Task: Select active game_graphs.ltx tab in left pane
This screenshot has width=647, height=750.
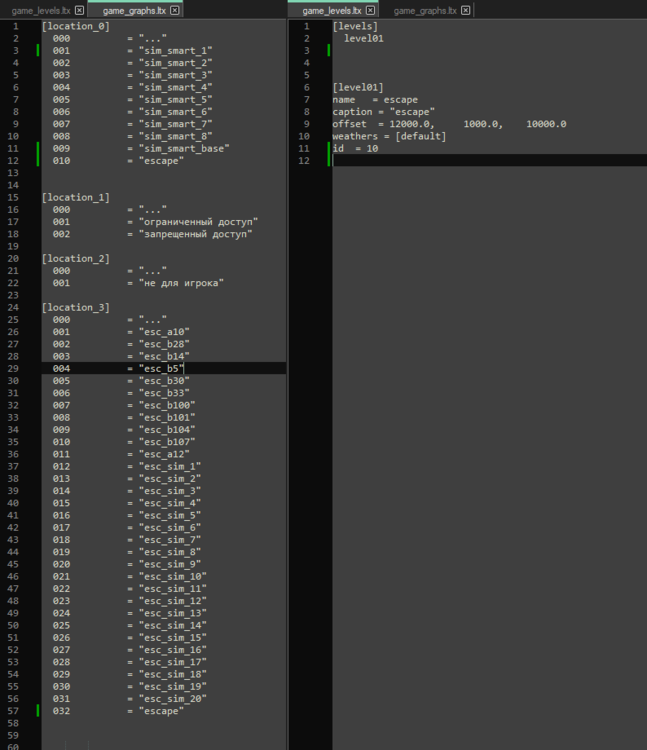Action: coord(133,10)
